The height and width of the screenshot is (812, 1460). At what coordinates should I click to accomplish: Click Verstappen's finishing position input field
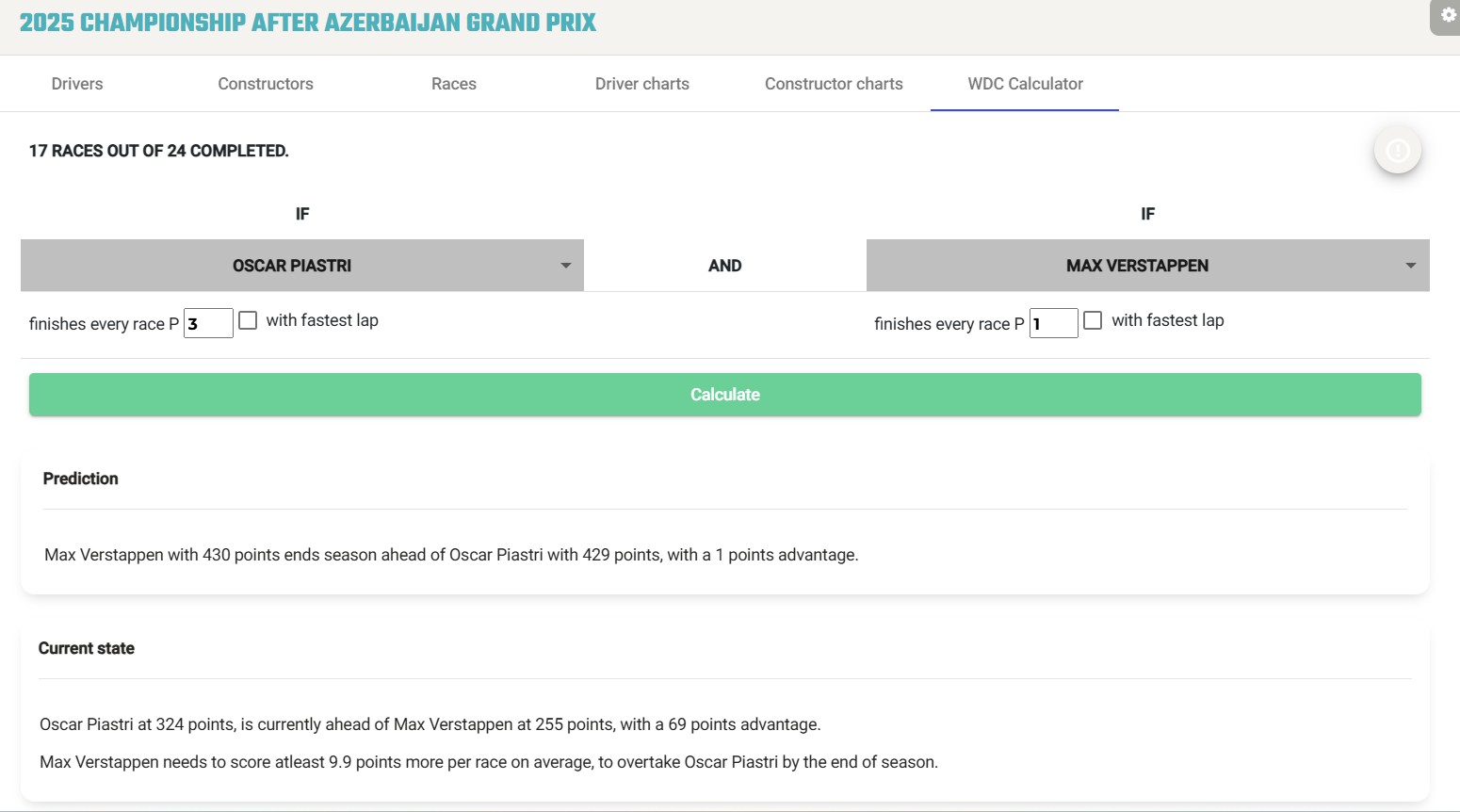(1053, 323)
